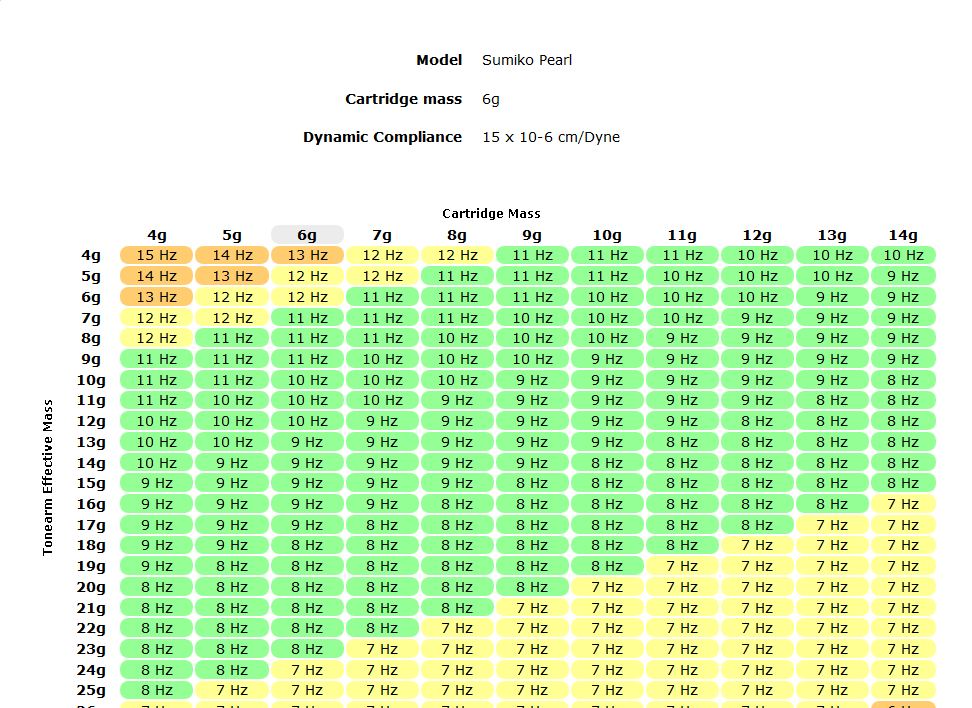The height and width of the screenshot is (708, 972).
Task: Select 7 Hz at tonearm 22g, cartridge 8g
Action: [457, 629]
